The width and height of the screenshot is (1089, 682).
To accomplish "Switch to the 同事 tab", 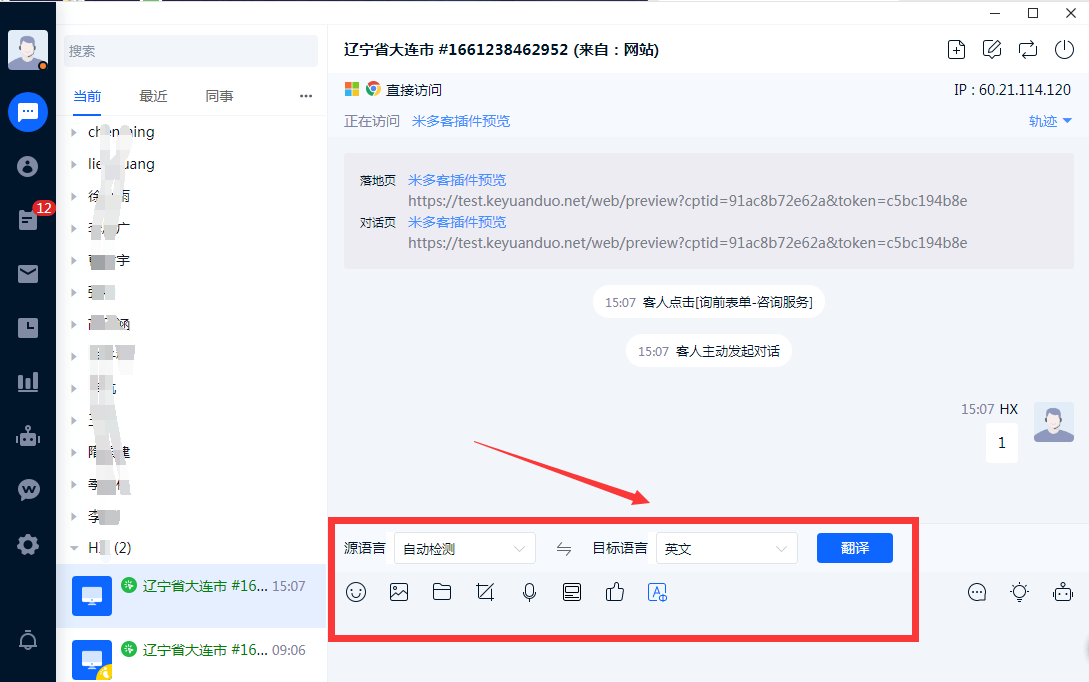I will tap(219, 96).
